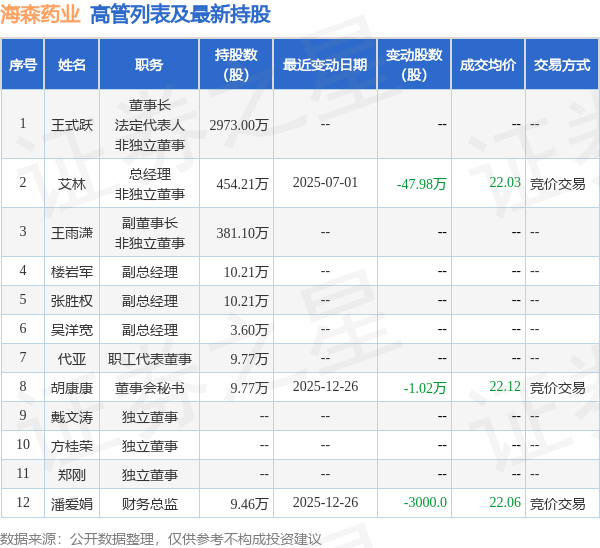This screenshot has width=600, height=548.
Task: Click the date in 潘爱娟's row
Action: [x=325, y=502]
